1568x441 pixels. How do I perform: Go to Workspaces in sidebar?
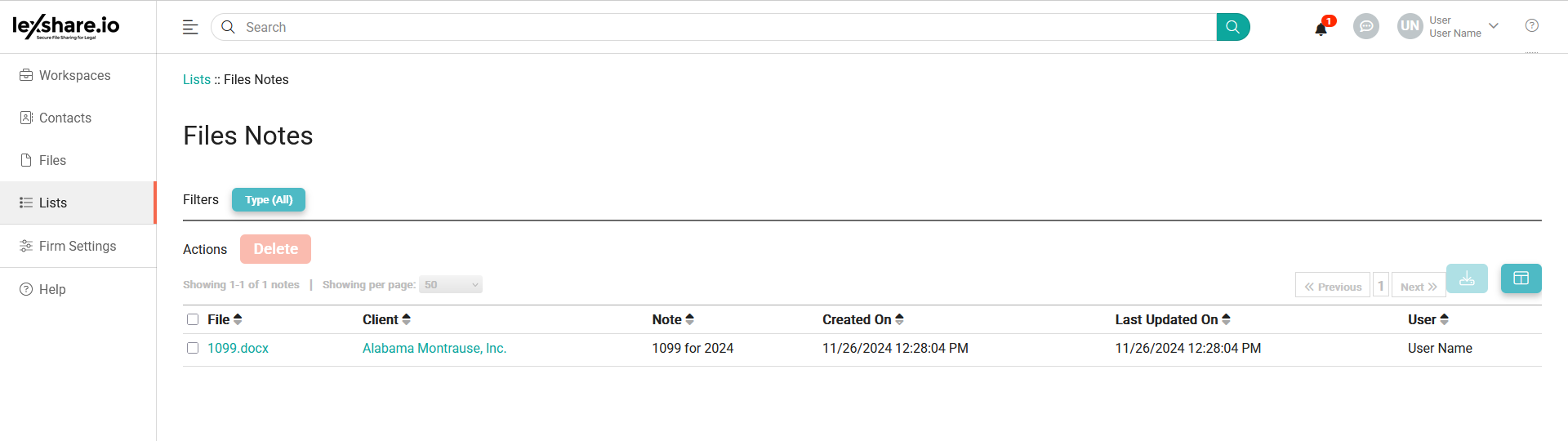74,75
